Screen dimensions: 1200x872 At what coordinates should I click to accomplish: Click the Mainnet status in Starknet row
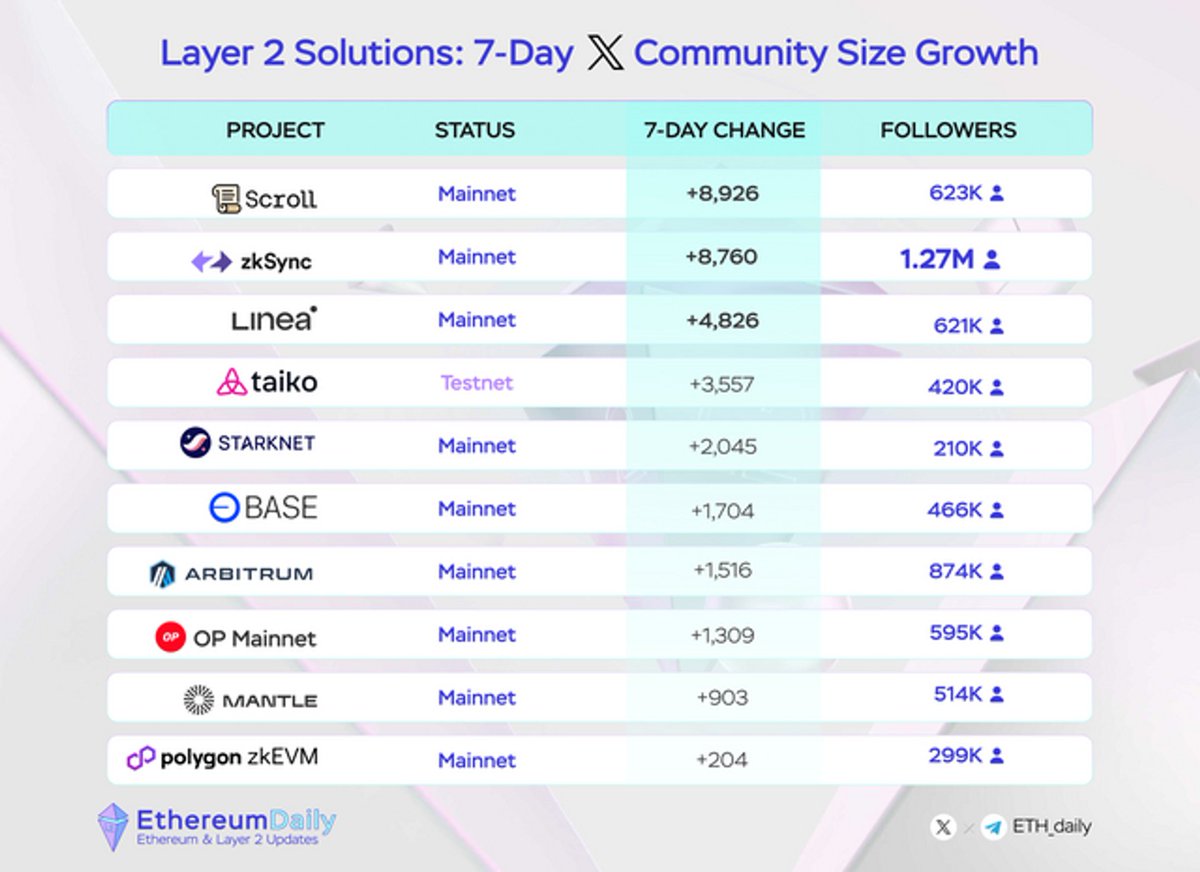(477, 446)
